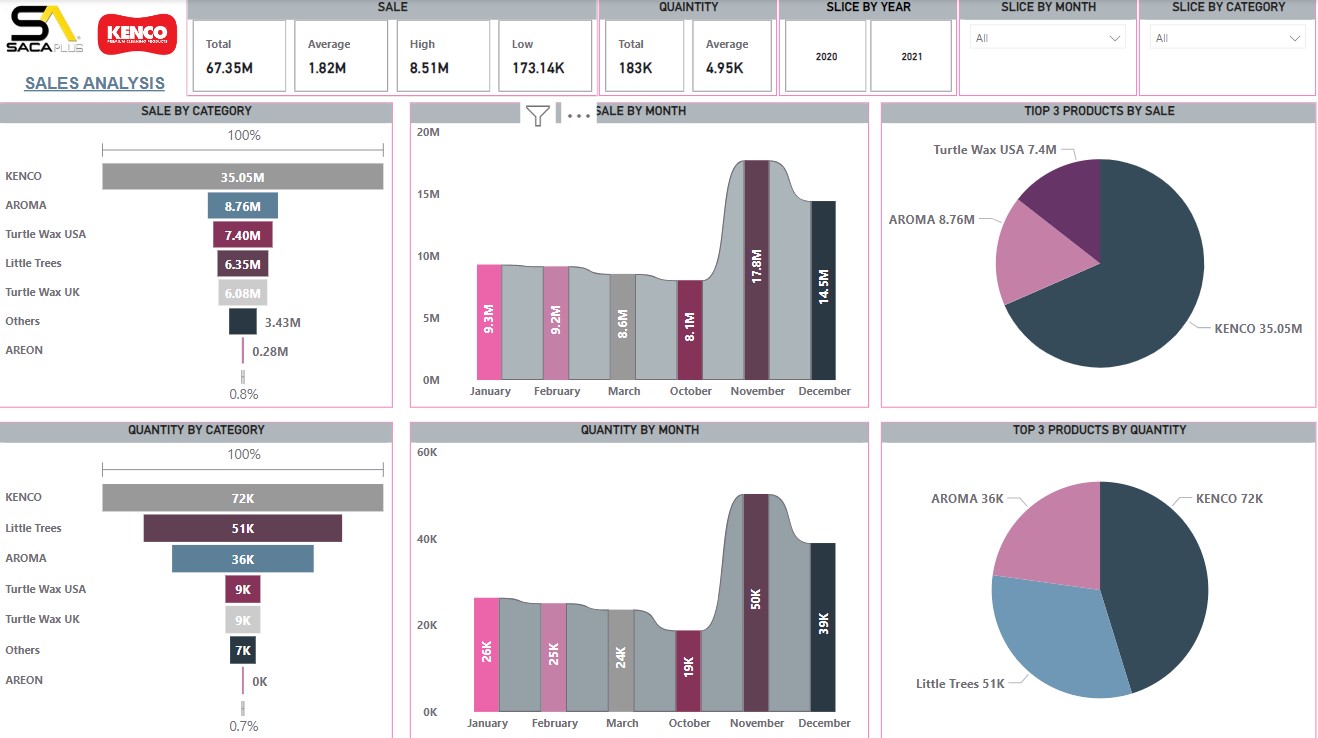Select the 2020 year slicer

pos(826,57)
